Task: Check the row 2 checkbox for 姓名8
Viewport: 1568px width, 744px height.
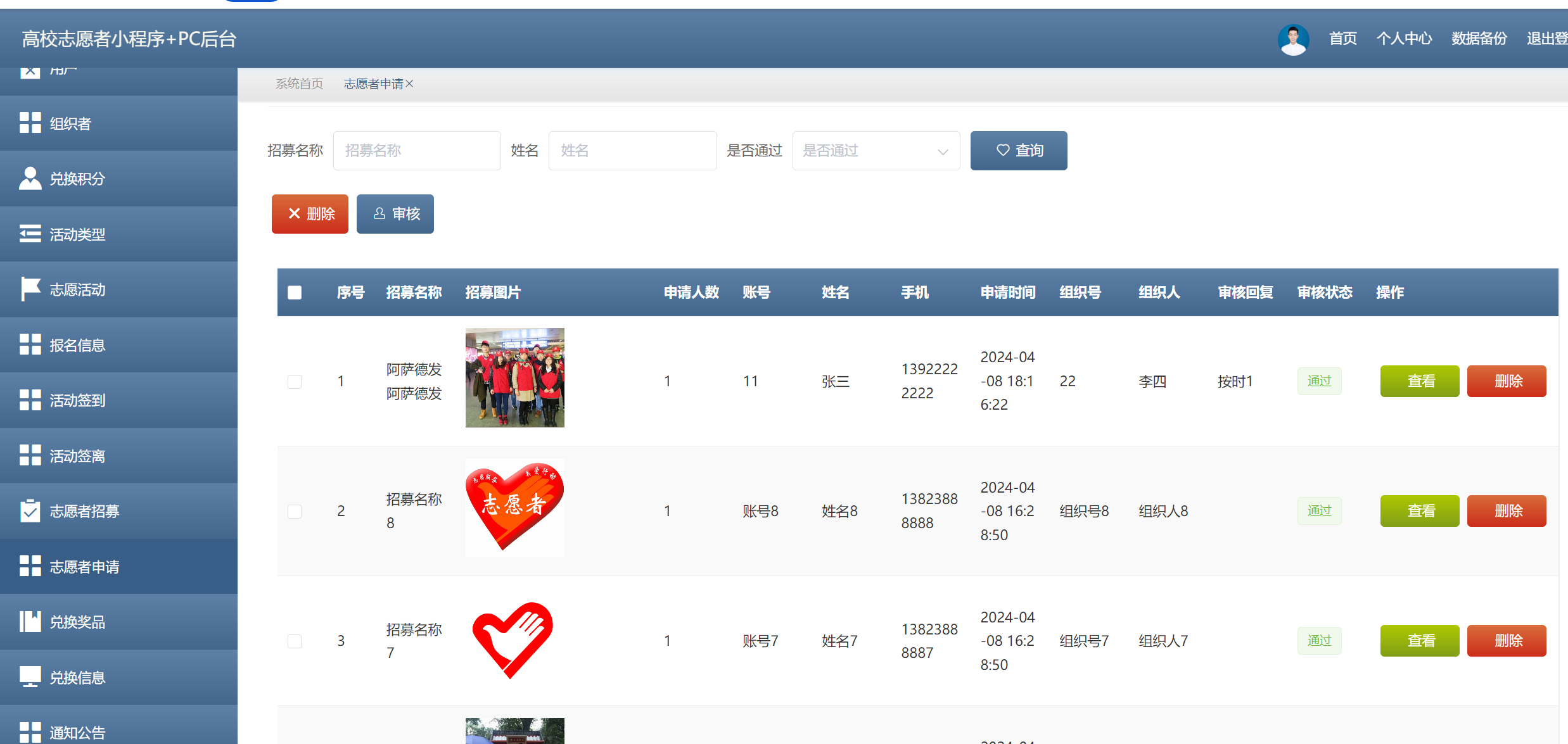Action: 295,511
